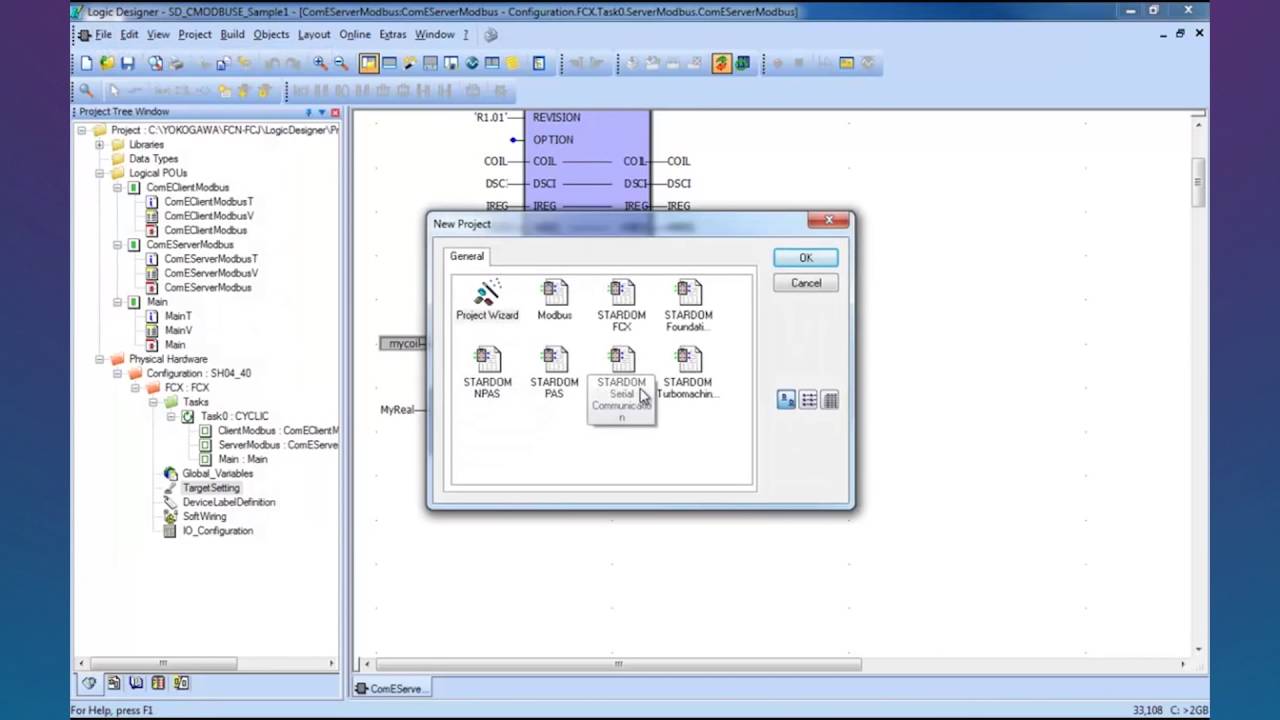
Task: Select DeviceLabelDefinition tree item
Action: 229,502
